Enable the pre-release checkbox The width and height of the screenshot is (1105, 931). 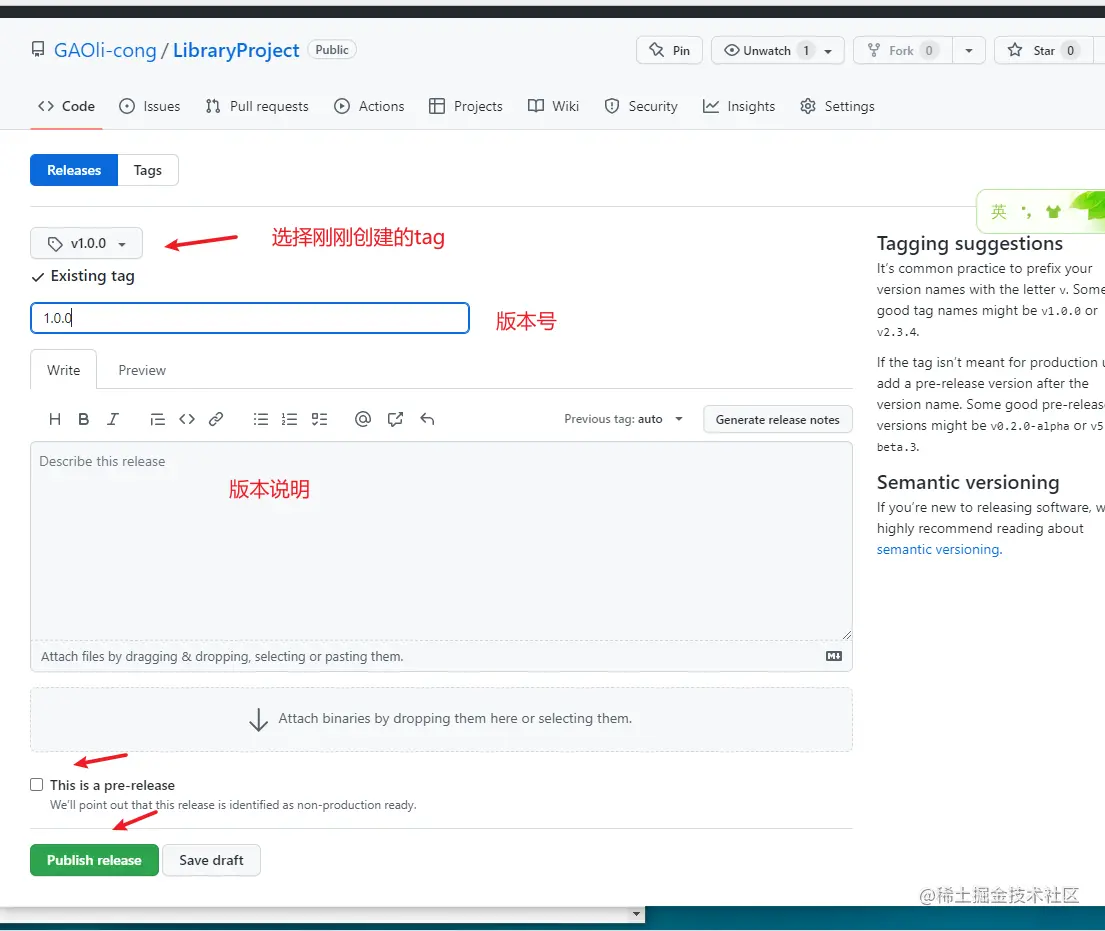[37, 784]
